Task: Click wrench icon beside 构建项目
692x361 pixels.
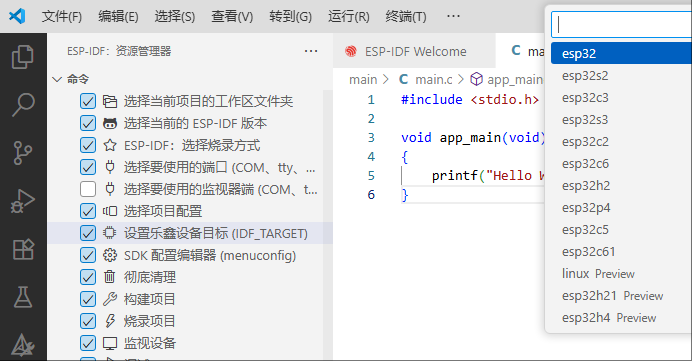Action: coord(110,299)
